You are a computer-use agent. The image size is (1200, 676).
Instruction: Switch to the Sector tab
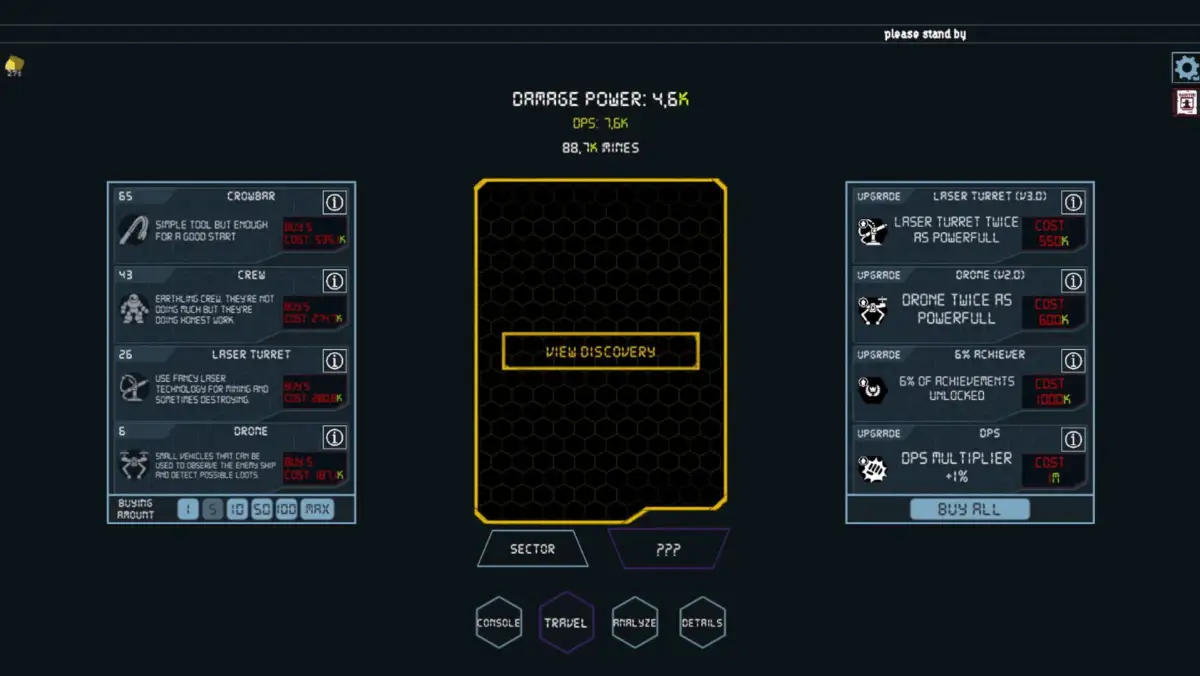(531, 548)
